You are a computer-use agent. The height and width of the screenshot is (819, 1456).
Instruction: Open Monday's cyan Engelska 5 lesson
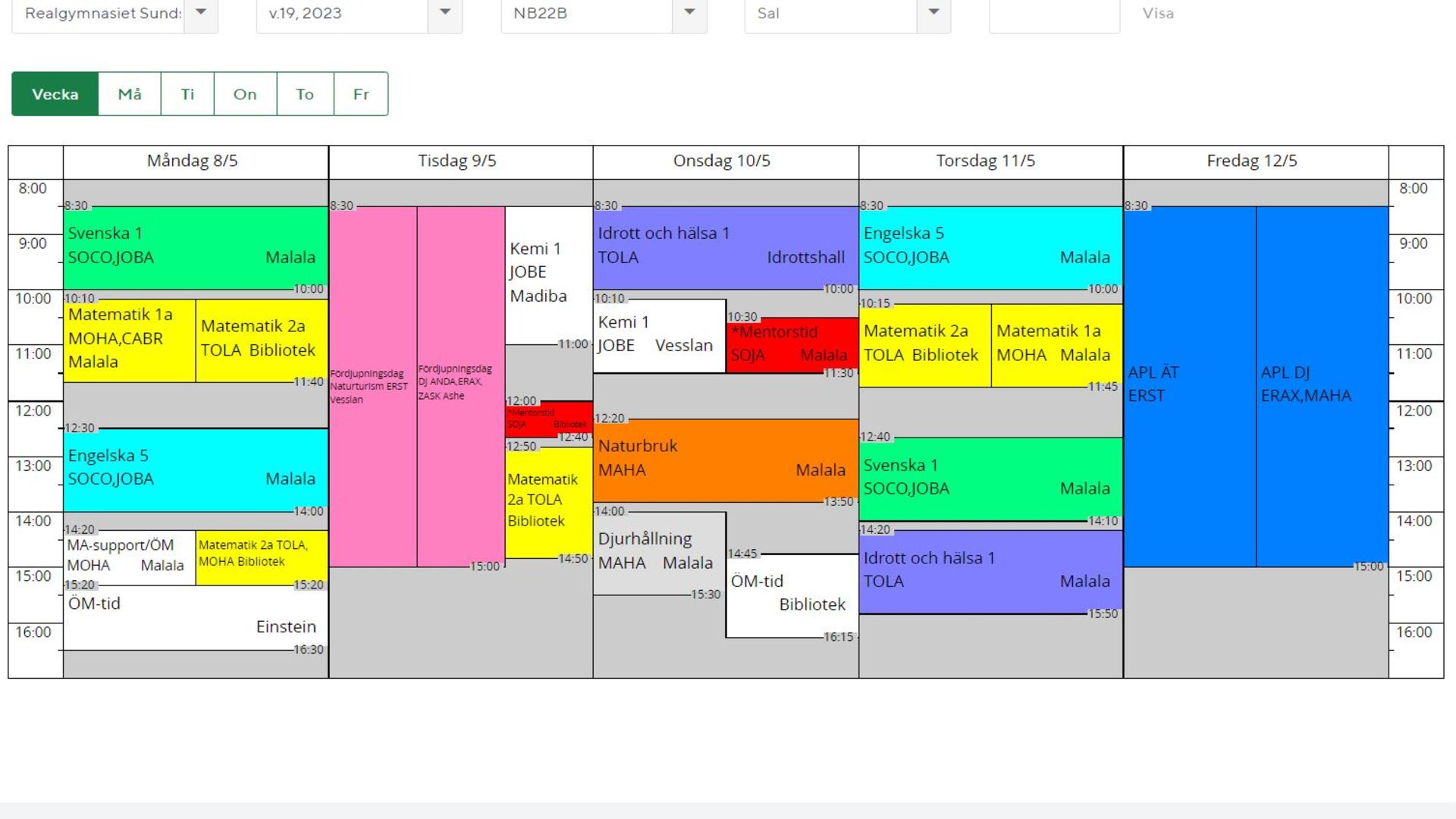pos(196,469)
